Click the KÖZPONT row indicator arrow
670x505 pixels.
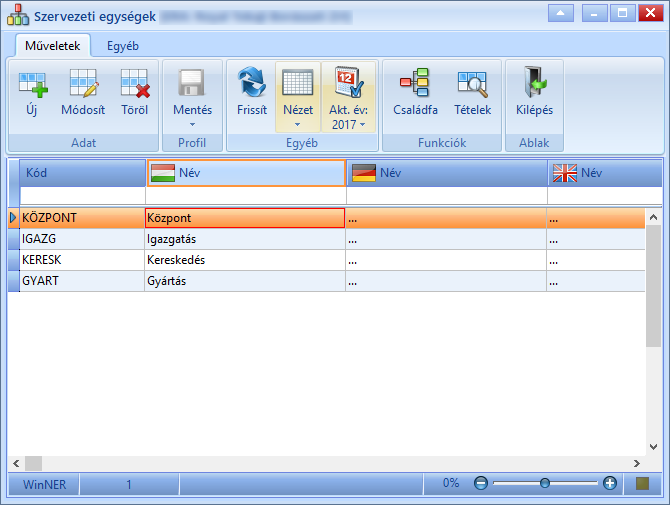point(13,218)
